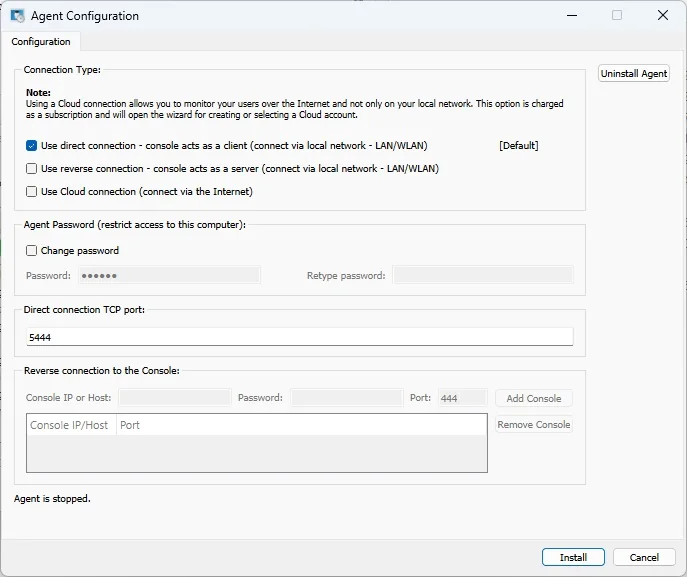Screen dimensions: 687x577
Task: Click the 'Reverse connection to the Console:' label
Action: pyautogui.click(x=102, y=371)
